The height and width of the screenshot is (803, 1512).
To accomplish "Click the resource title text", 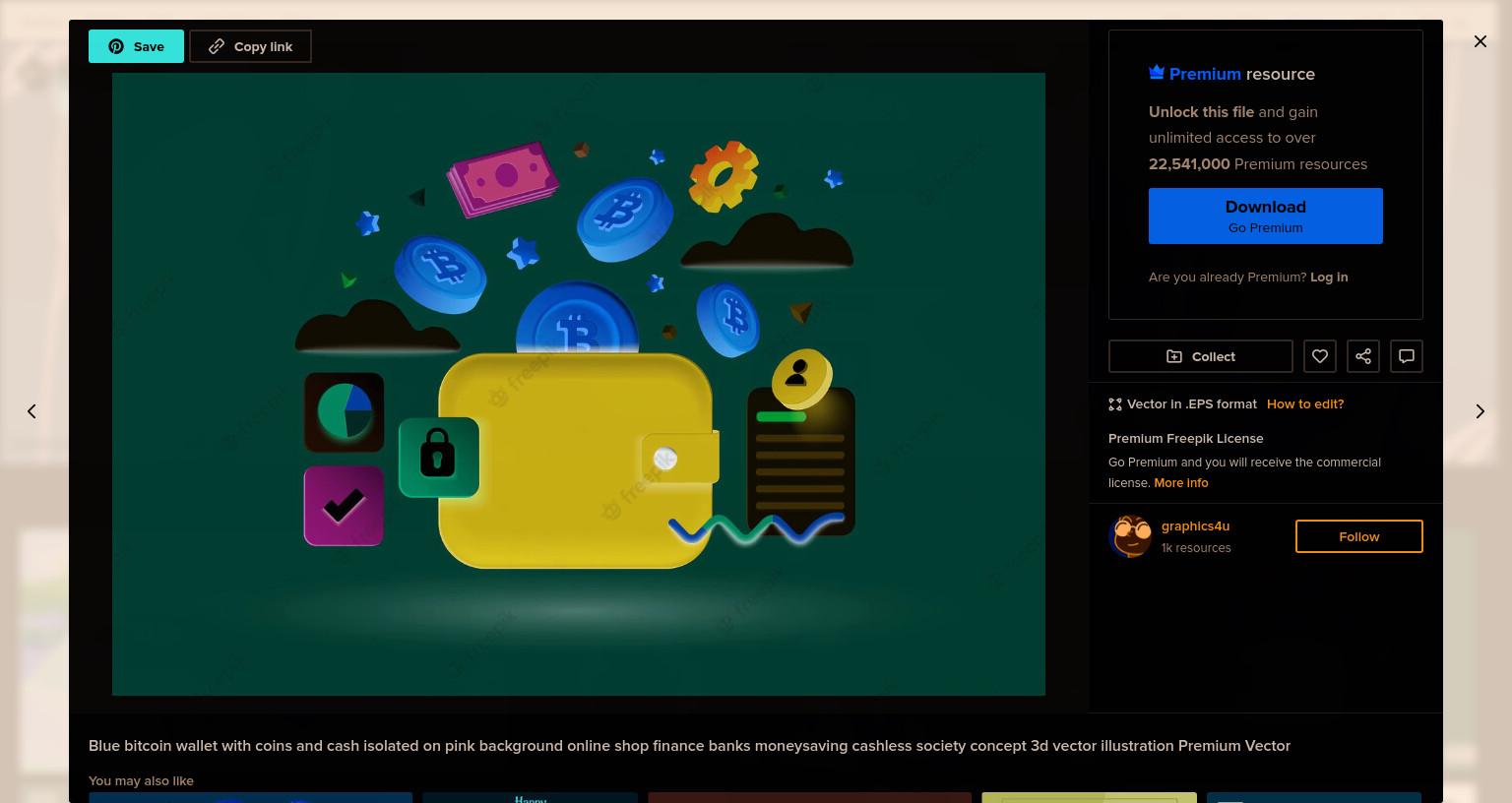I will point(689,746).
